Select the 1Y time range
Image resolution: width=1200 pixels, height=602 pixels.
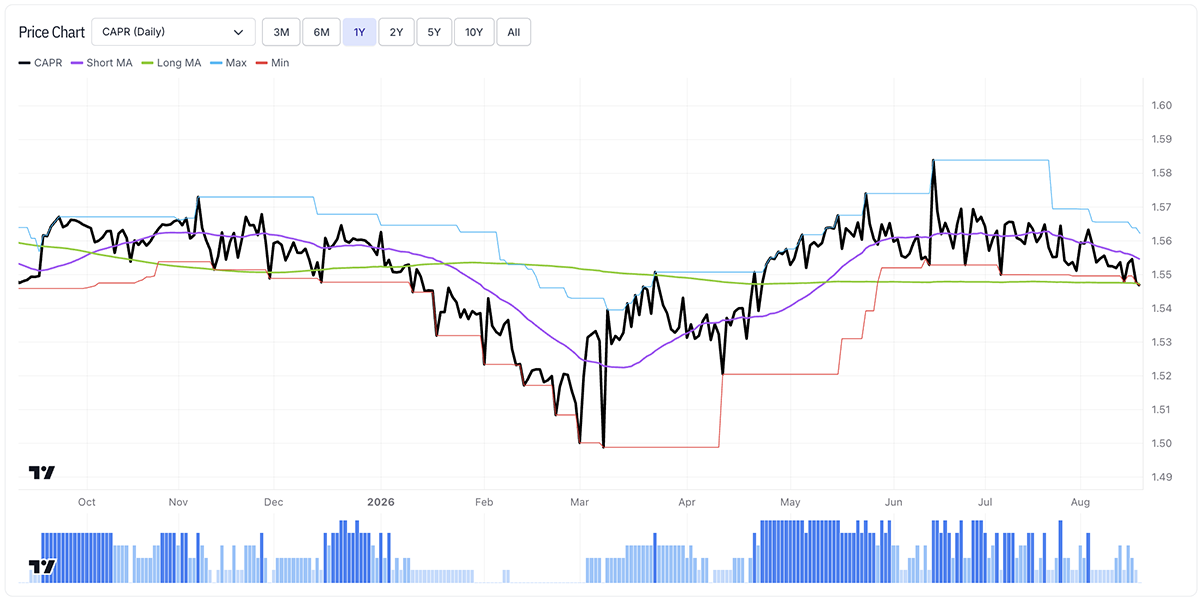click(x=359, y=32)
